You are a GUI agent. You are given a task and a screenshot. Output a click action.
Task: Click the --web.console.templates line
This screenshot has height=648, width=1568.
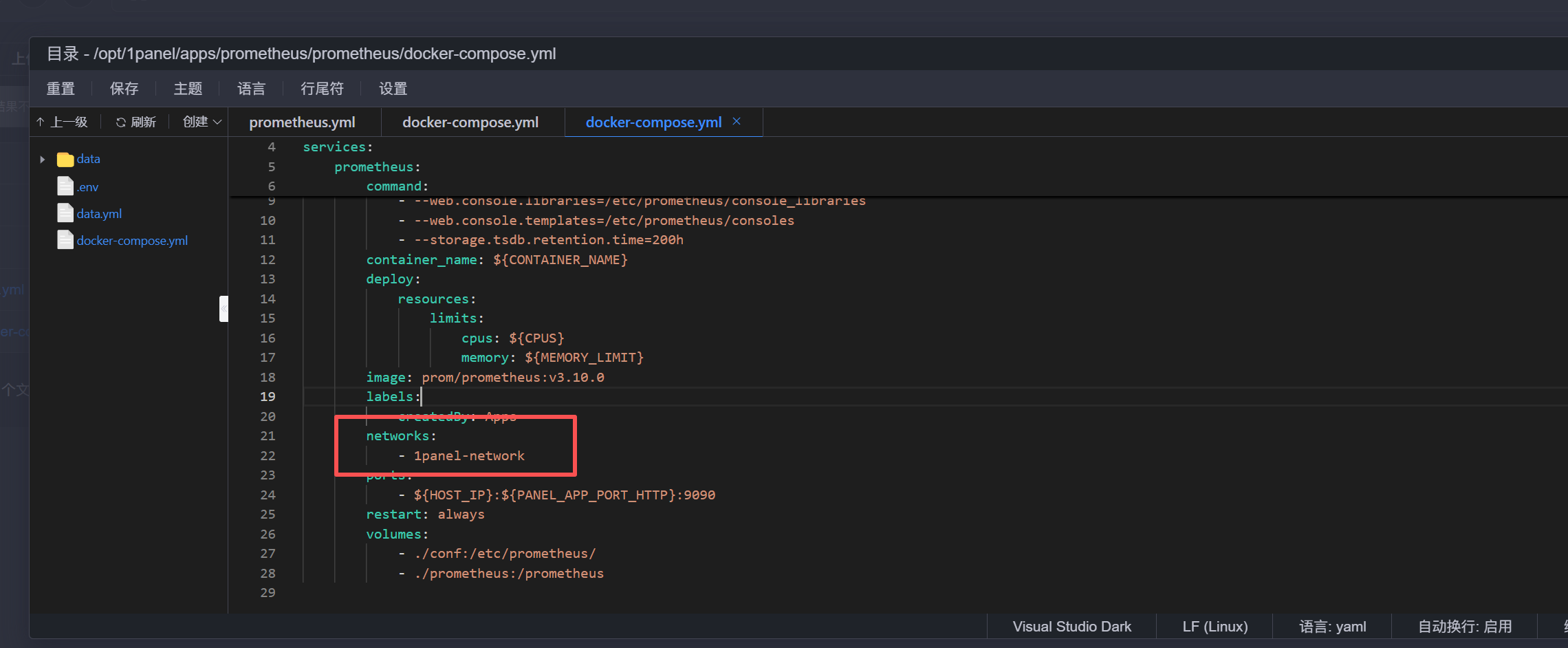point(604,221)
